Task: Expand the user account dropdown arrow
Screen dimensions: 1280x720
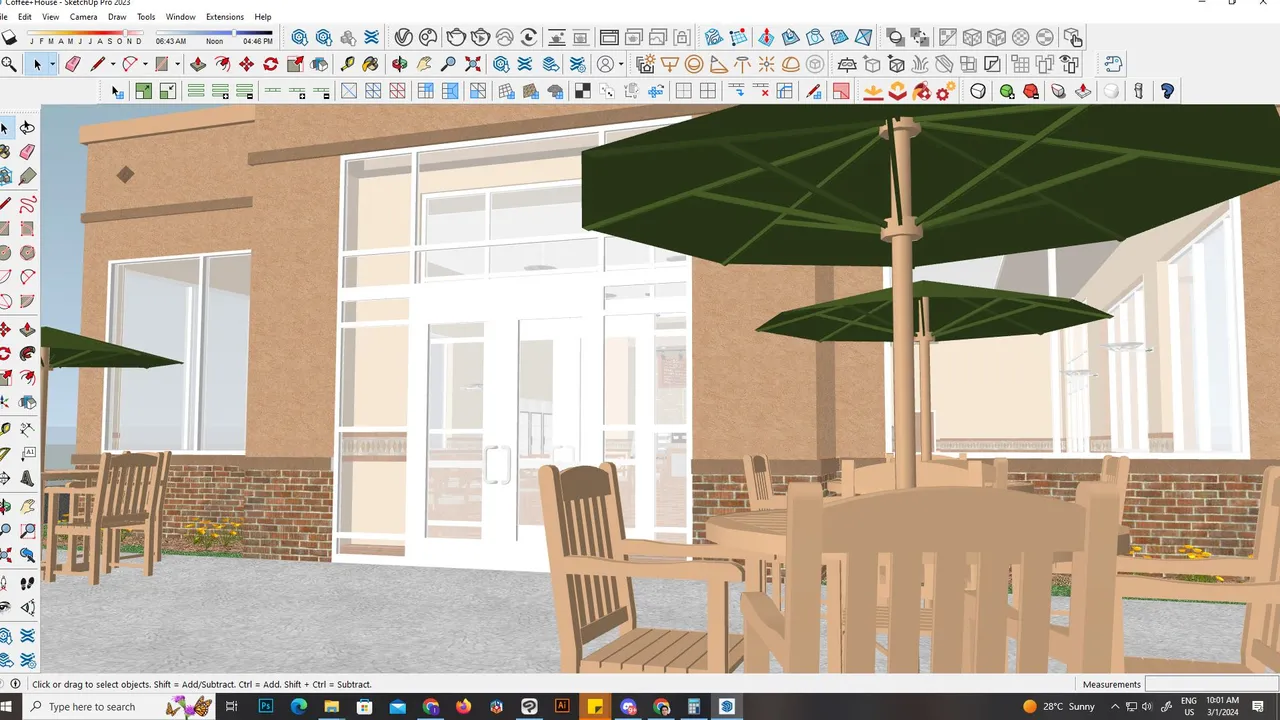Action: (x=621, y=64)
